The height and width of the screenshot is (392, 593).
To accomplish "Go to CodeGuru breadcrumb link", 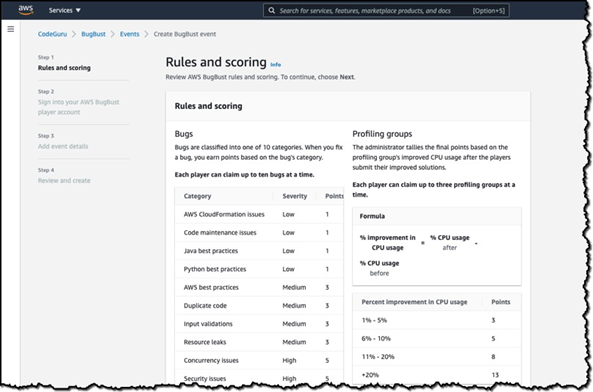I will coord(52,34).
